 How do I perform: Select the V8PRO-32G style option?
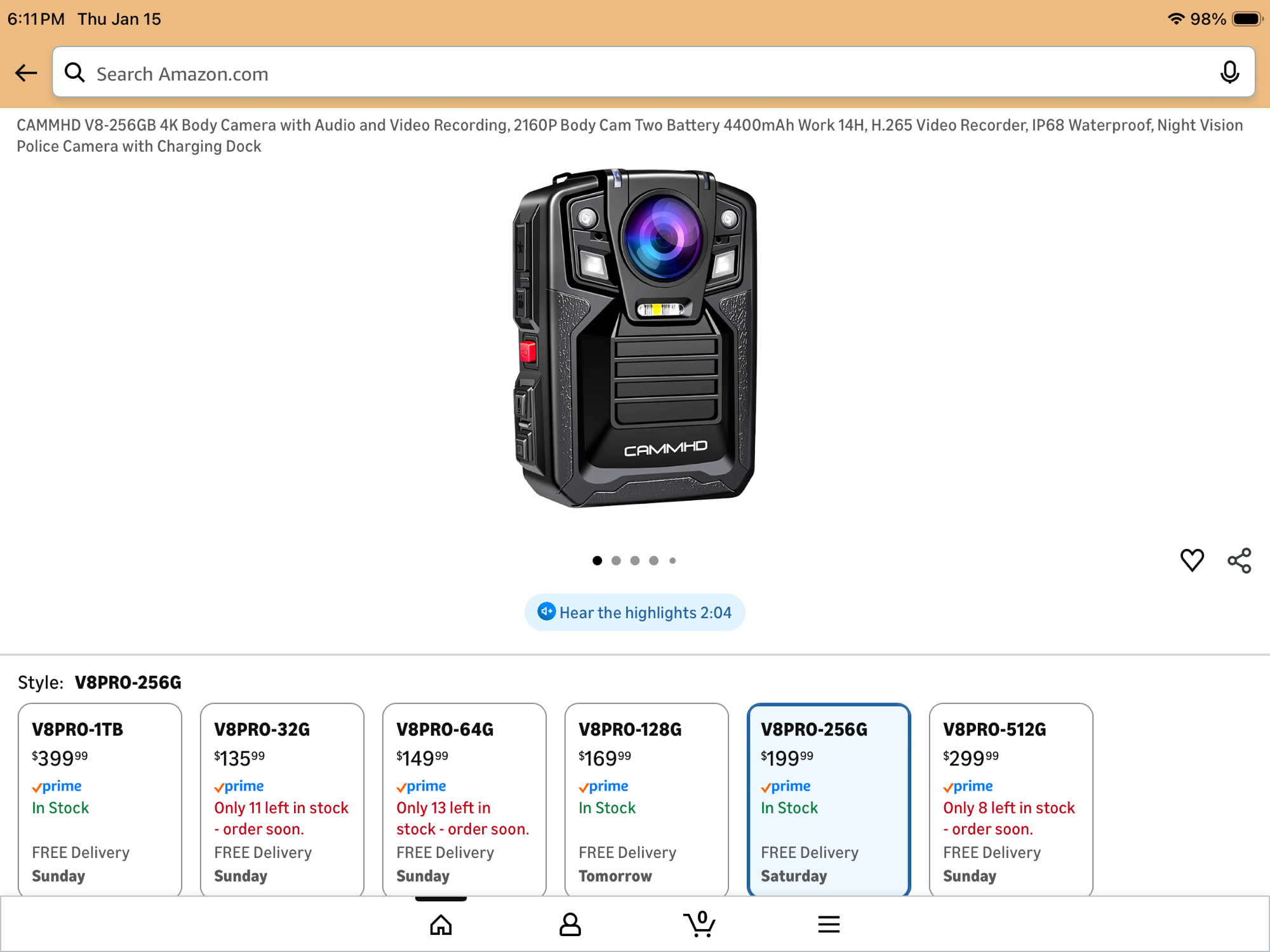282,800
